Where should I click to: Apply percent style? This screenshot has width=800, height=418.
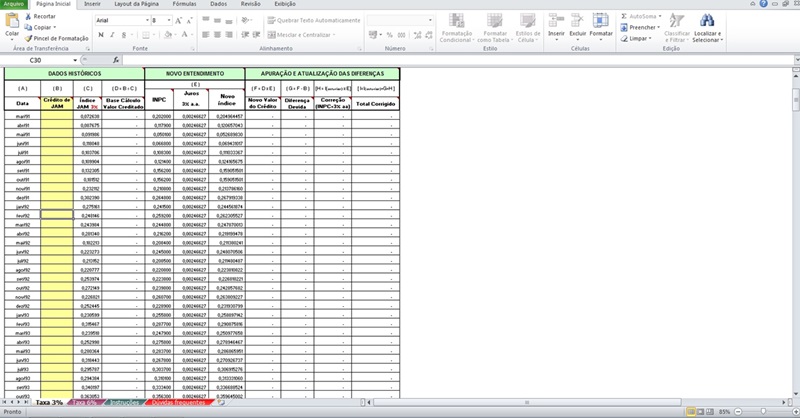[389, 35]
